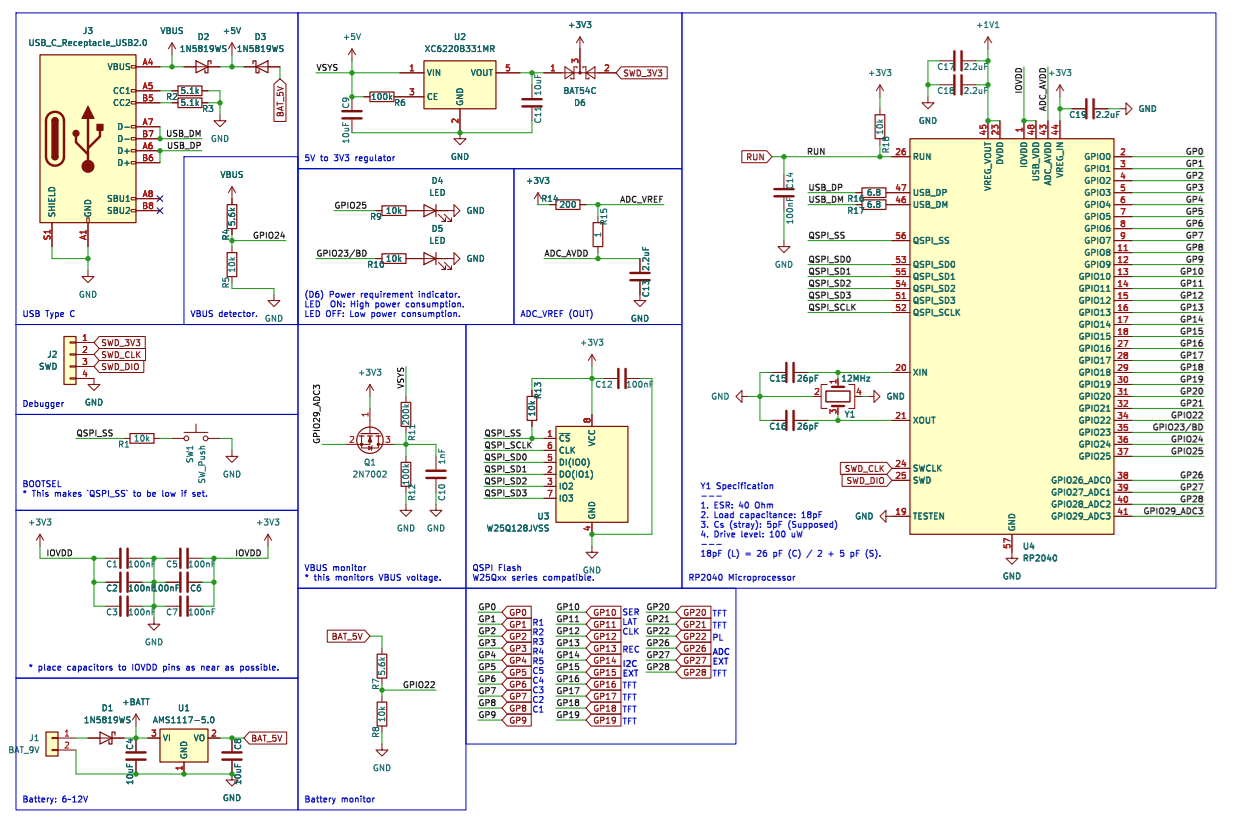
Task: Click the 'BOOTSEL' section label
Action: coord(44,482)
